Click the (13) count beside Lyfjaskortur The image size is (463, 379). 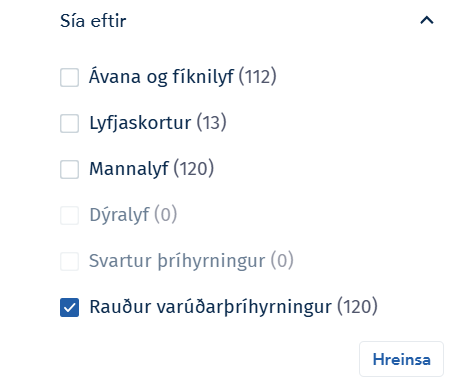[212, 122]
